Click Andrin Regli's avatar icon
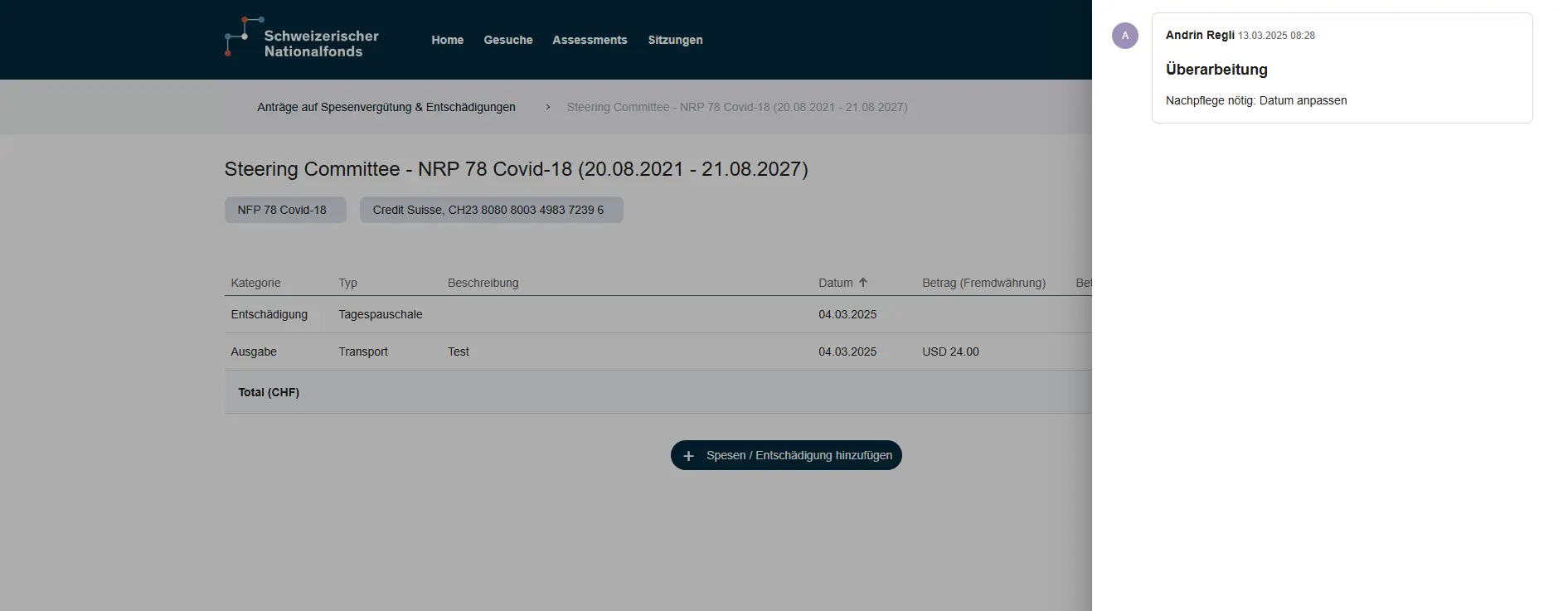This screenshot has width=1568, height=611. click(1124, 36)
